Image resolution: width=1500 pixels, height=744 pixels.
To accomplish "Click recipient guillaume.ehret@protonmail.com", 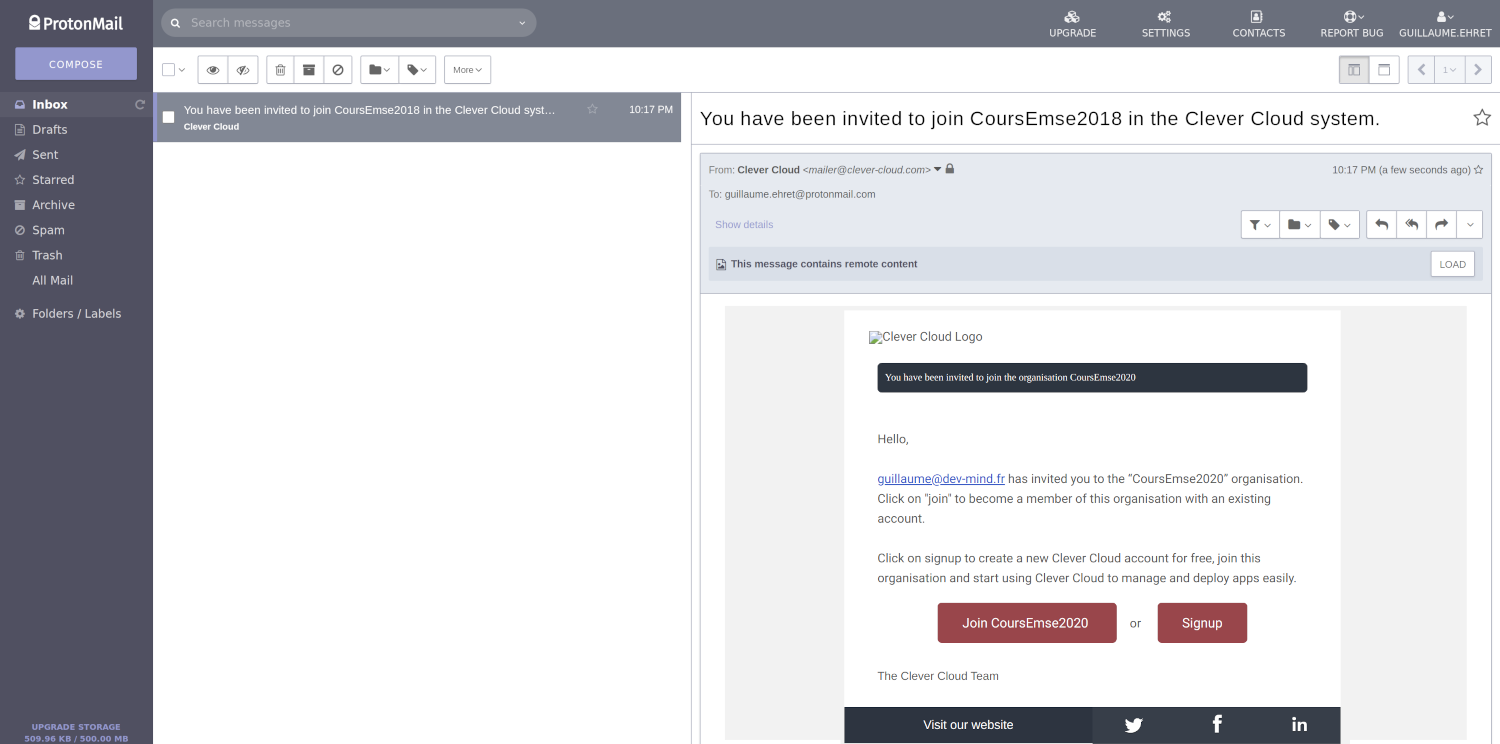I will pos(800,194).
